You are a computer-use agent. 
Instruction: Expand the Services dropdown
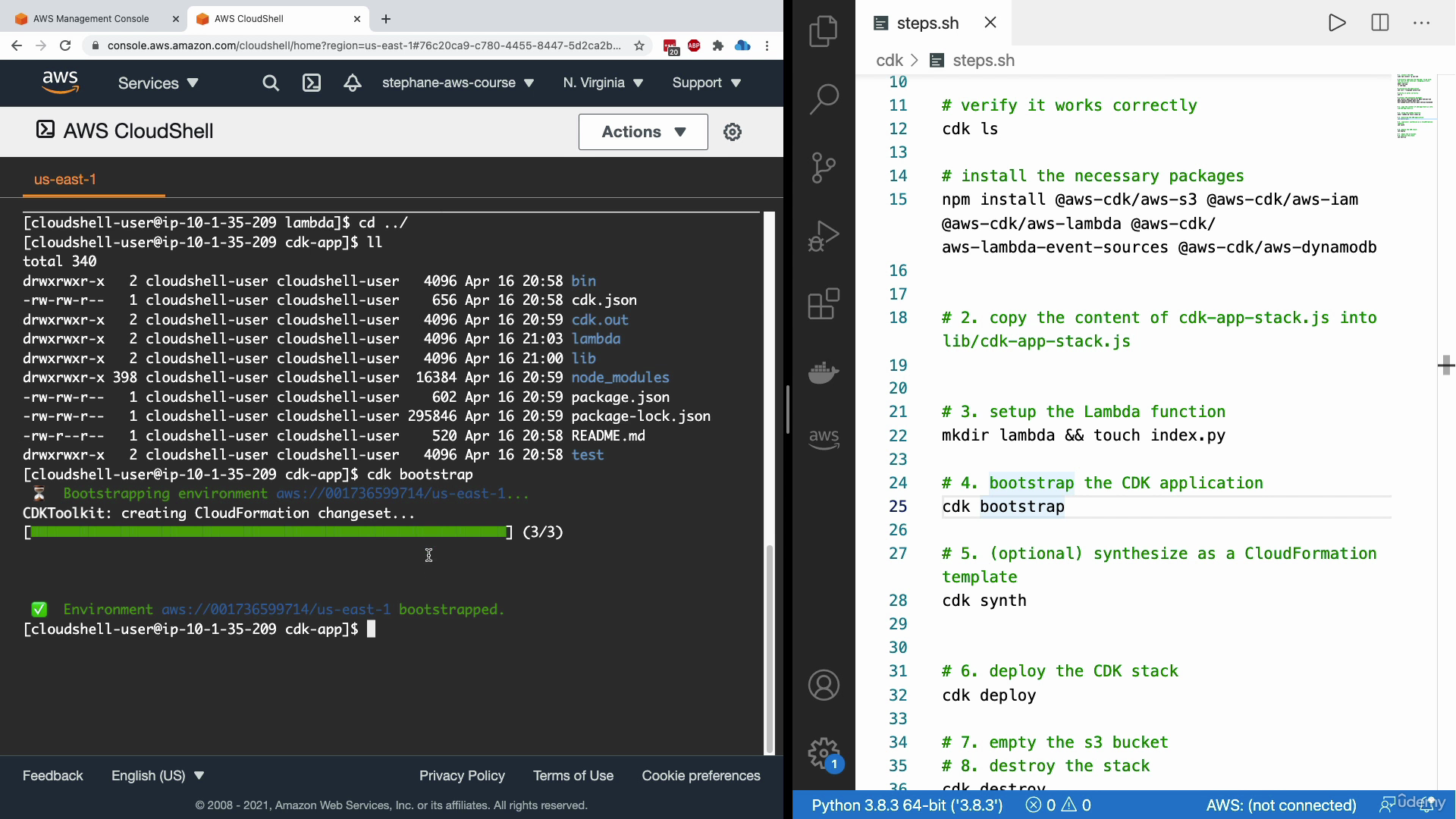coord(158,83)
